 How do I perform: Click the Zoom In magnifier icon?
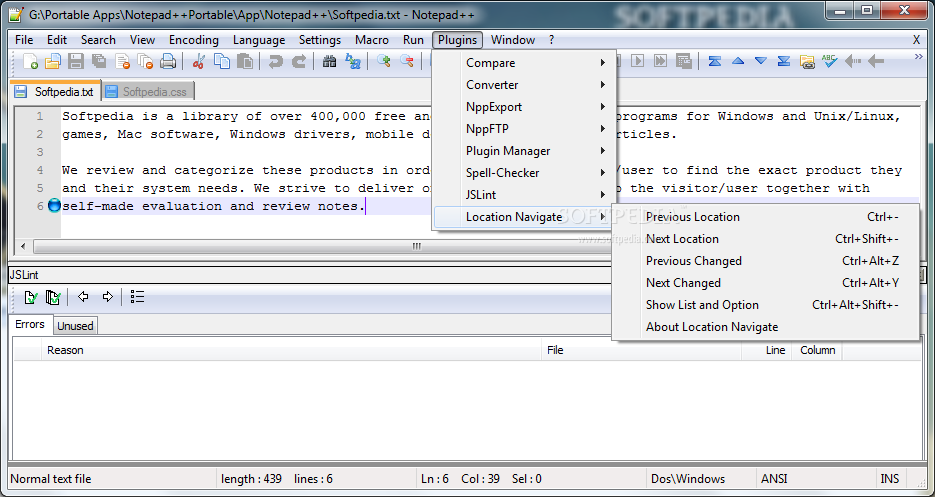click(x=383, y=61)
